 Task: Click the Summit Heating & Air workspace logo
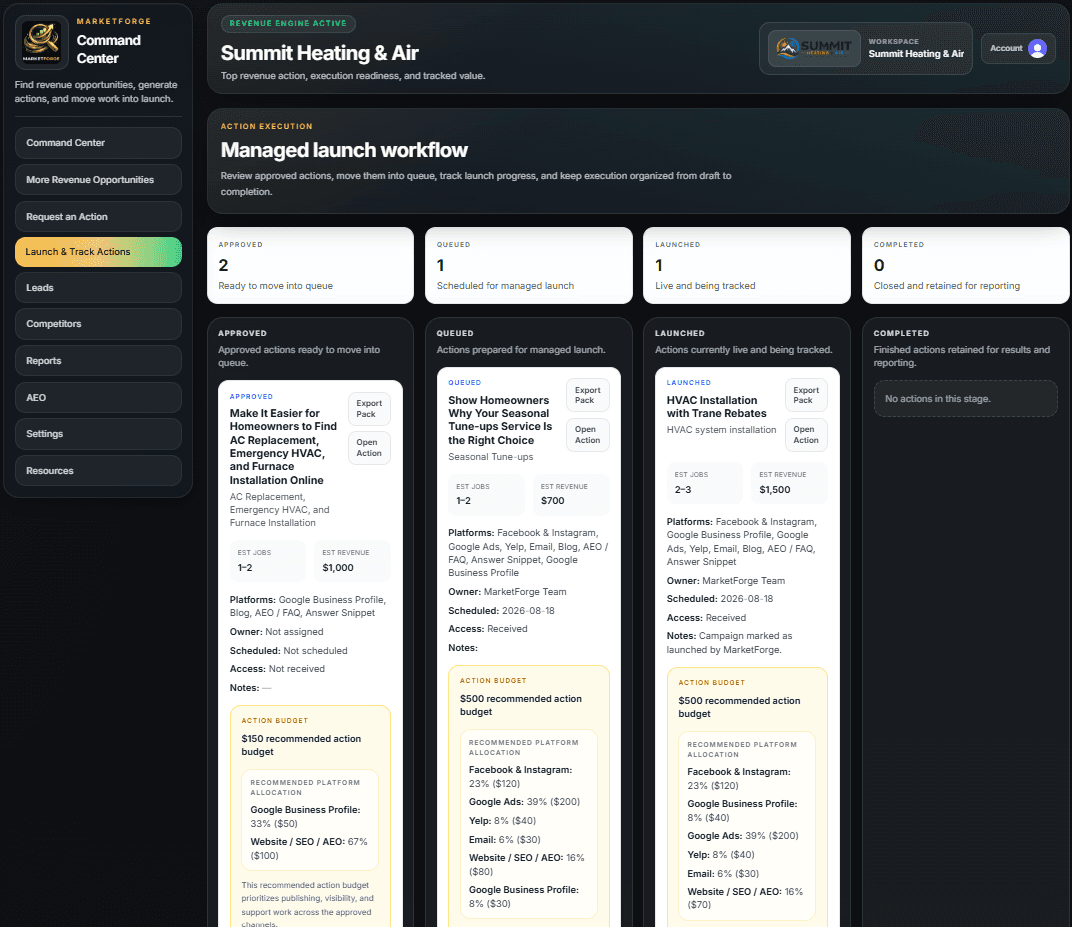[x=814, y=48]
